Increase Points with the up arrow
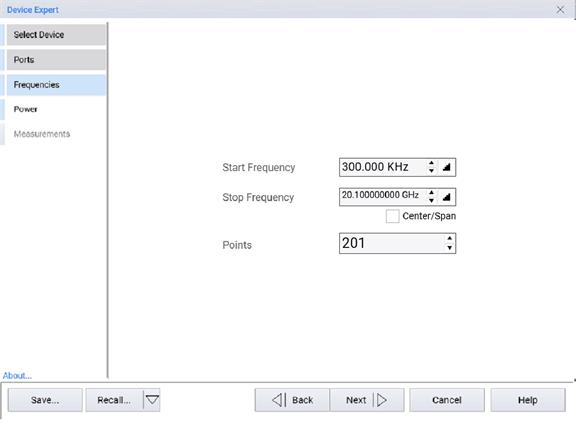The height and width of the screenshot is (429, 576). point(450,238)
